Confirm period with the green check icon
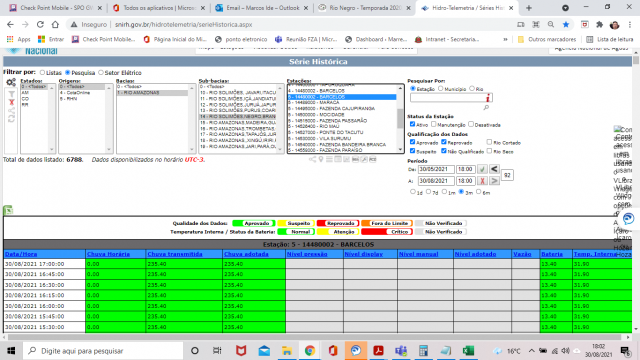 (482, 169)
